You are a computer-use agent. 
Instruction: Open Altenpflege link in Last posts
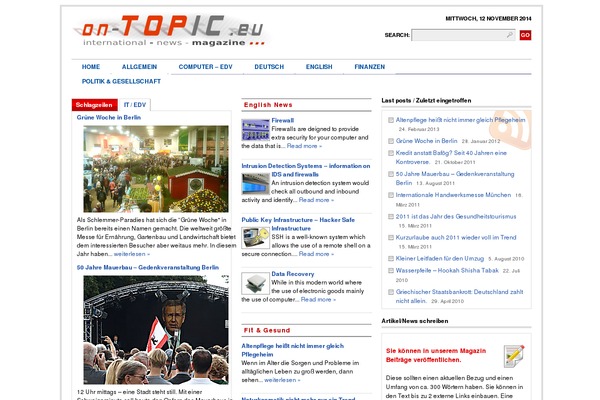(460, 120)
